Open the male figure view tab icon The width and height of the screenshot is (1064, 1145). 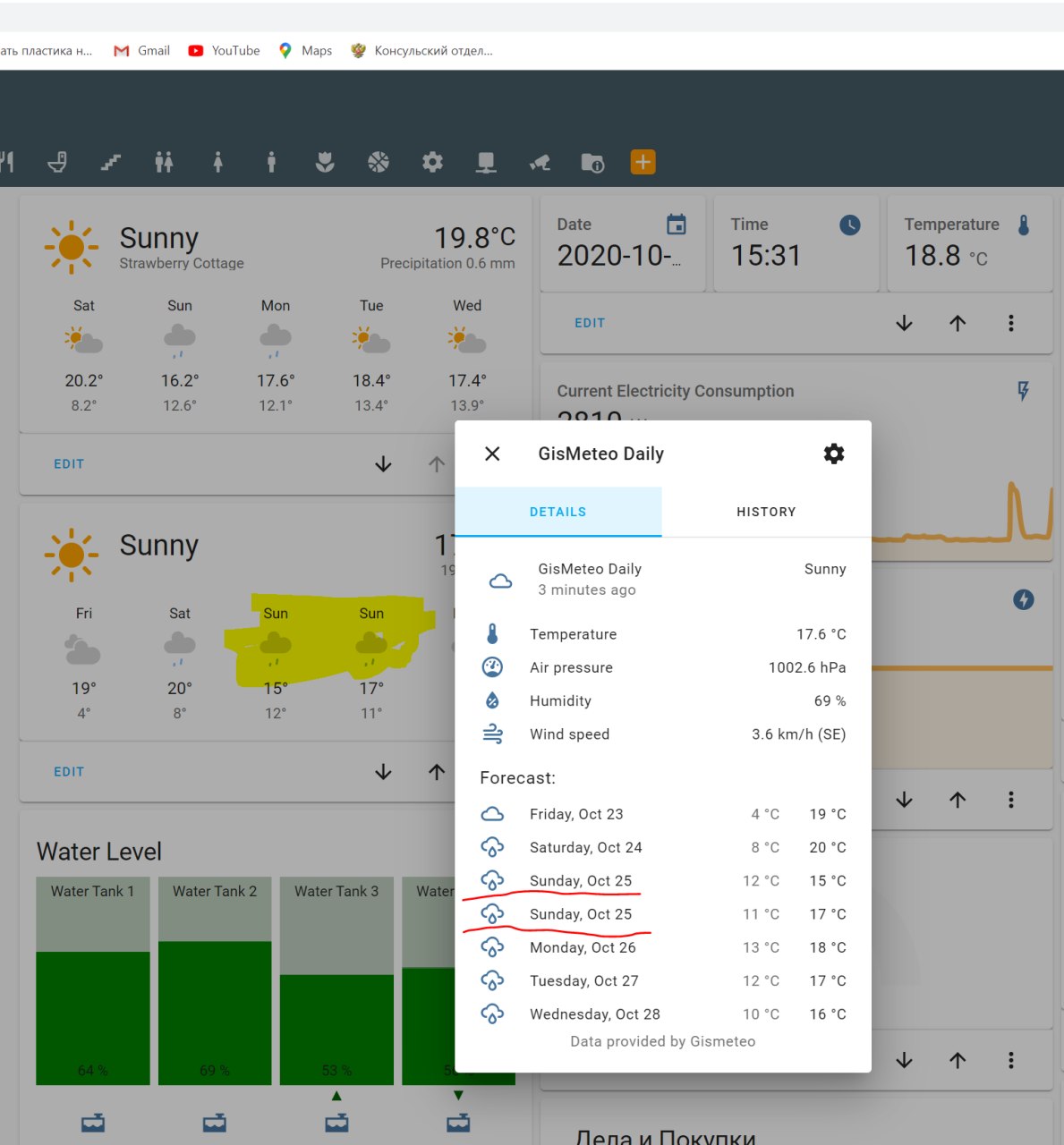pos(271,162)
